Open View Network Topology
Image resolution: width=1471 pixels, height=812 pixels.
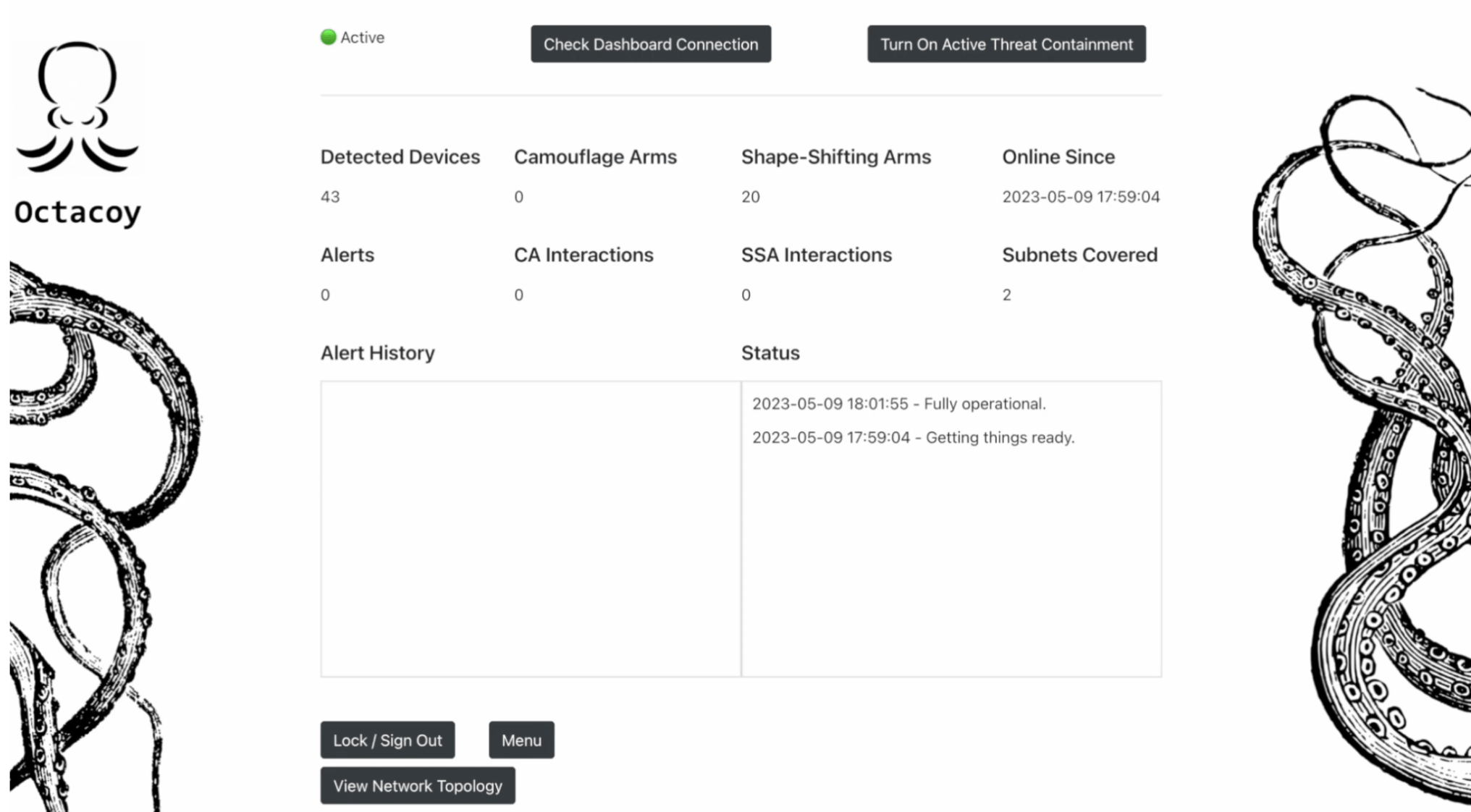[417, 785]
